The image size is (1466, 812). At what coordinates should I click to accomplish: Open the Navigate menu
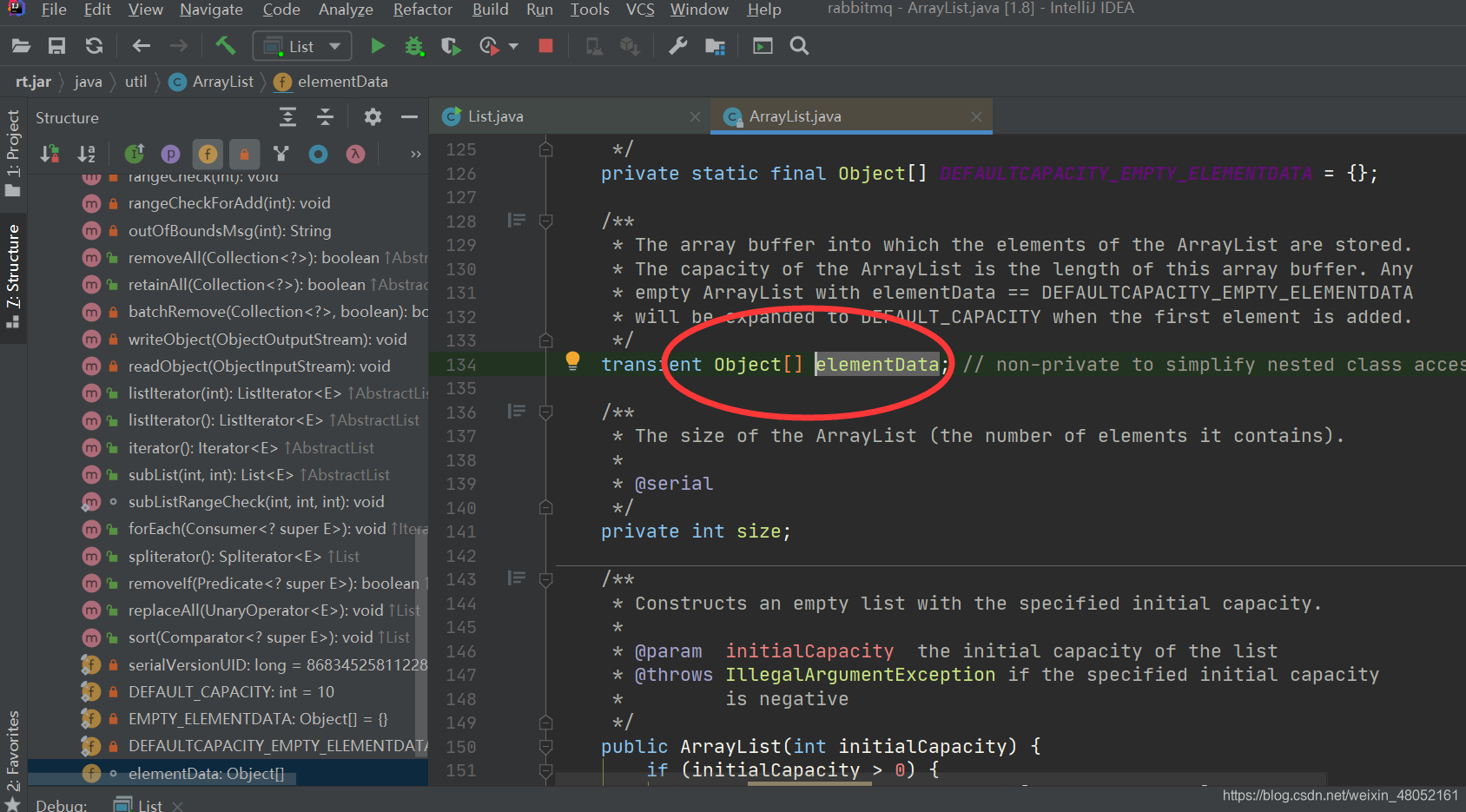tap(211, 10)
